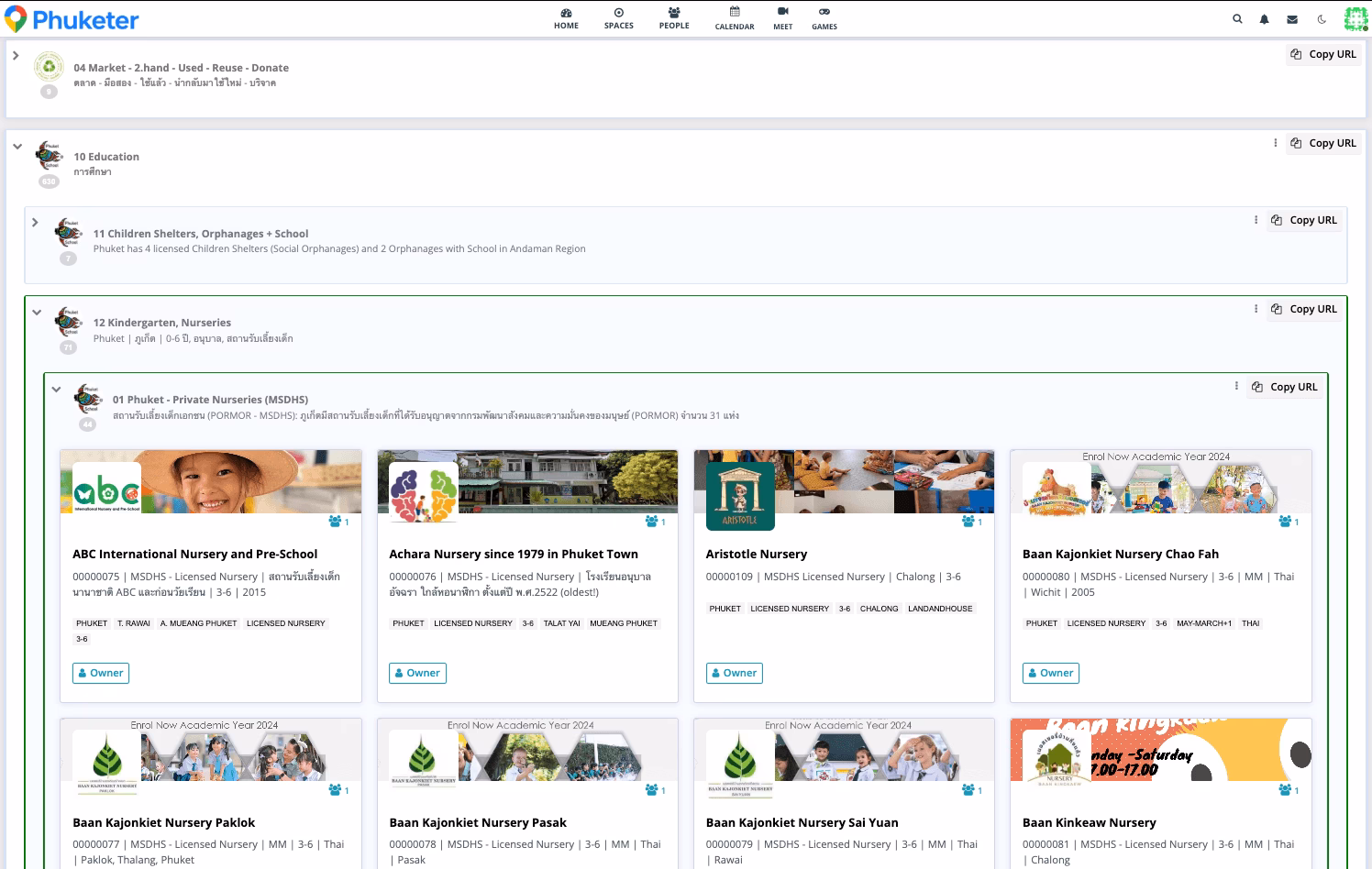Open Achara Nursery since 1979 title
1372x869 pixels.
[x=514, y=554]
